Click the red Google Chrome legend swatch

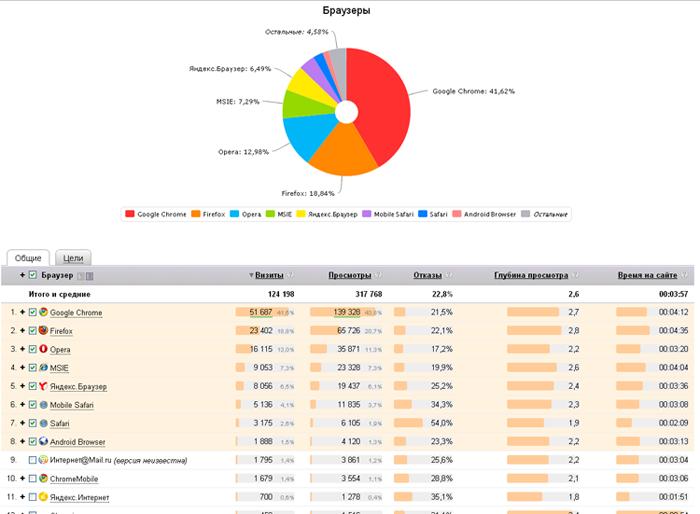click(x=130, y=214)
